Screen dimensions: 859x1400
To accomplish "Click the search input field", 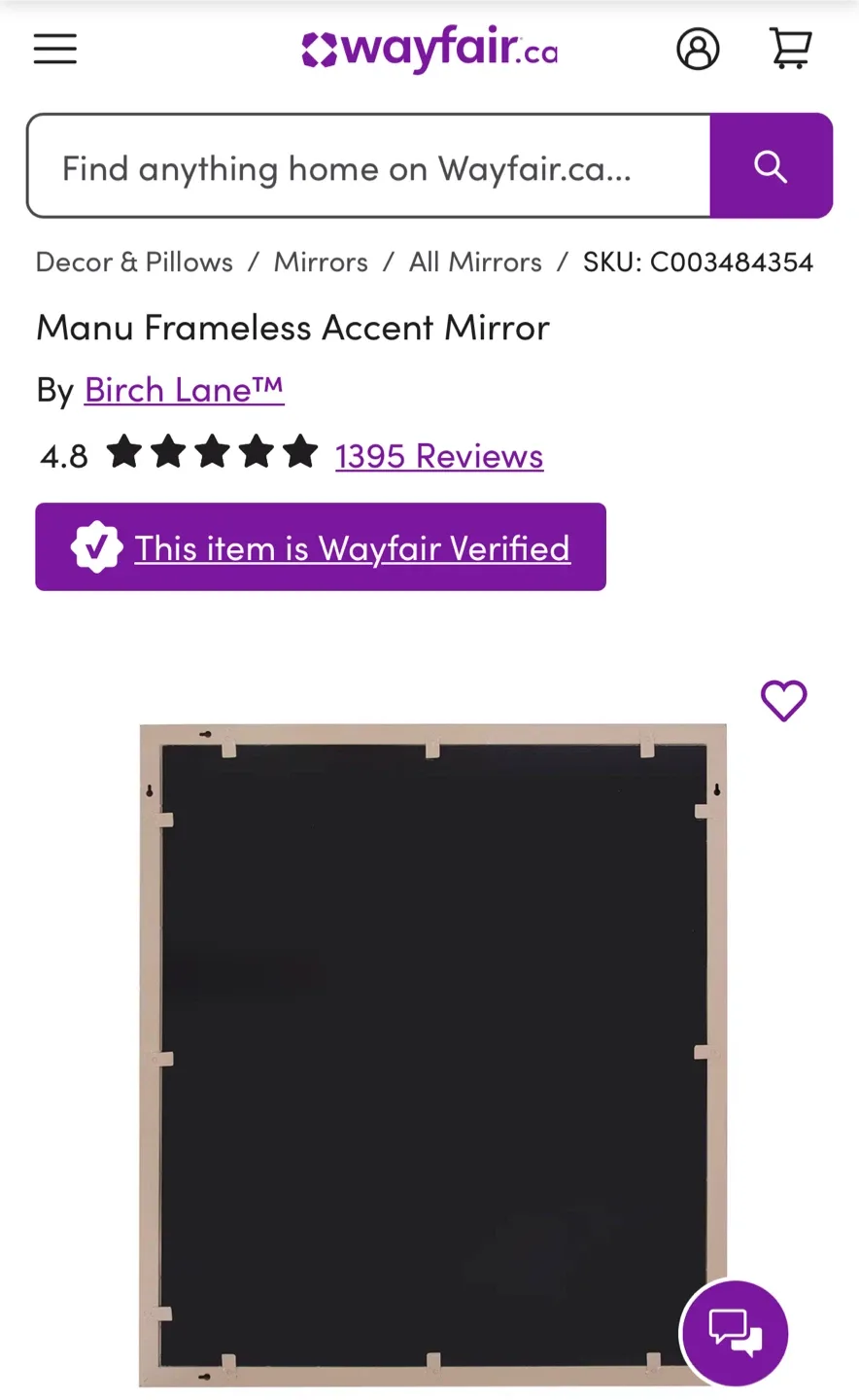I will [x=369, y=165].
